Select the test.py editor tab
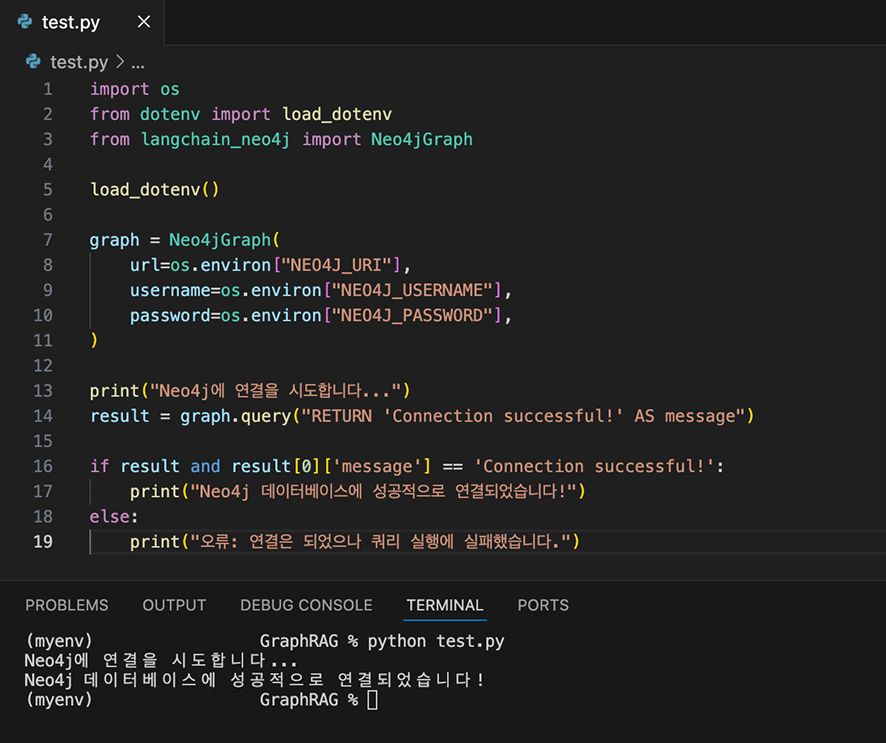This screenshot has width=886, height=743. click(x=70, y=22)
